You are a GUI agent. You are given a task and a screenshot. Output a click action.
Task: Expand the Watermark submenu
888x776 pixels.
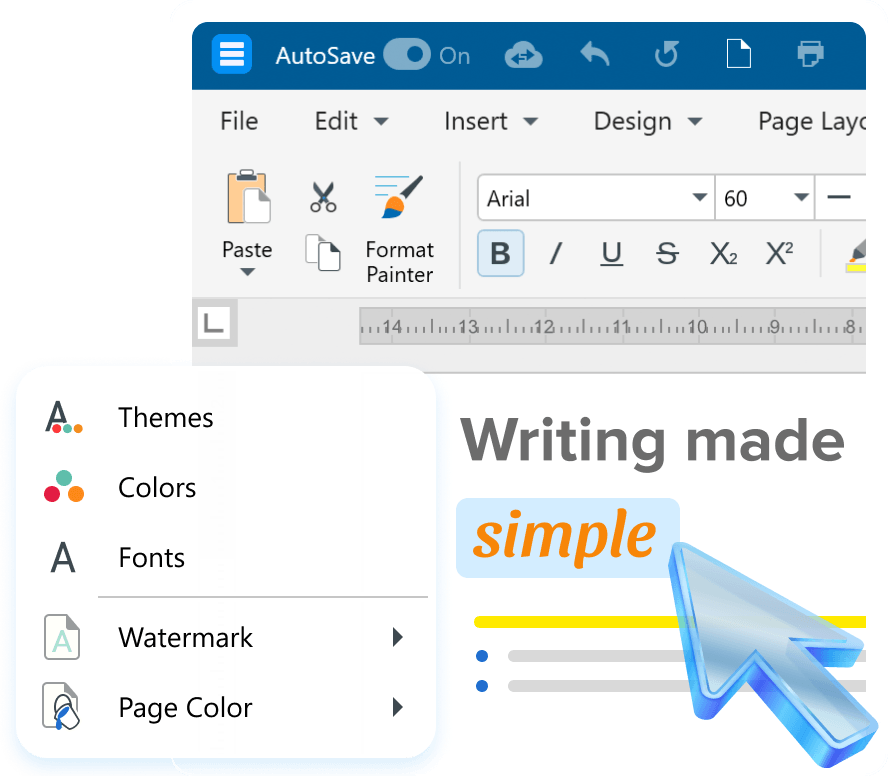(x=397, y=638)
